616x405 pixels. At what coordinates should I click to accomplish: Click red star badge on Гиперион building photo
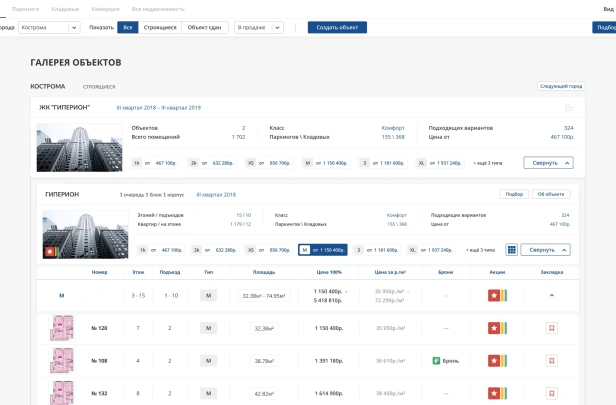point(49,252)
